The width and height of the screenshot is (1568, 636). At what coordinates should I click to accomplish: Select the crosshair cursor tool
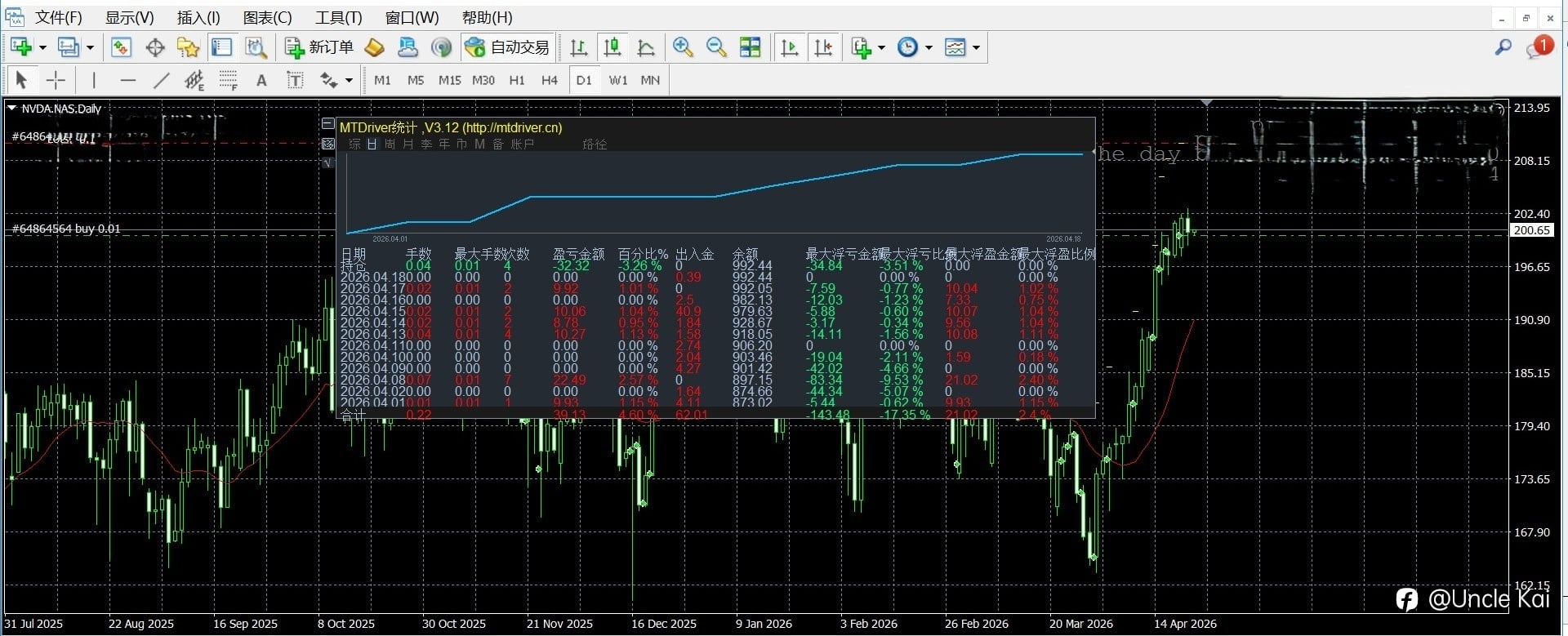pos(56,80)
